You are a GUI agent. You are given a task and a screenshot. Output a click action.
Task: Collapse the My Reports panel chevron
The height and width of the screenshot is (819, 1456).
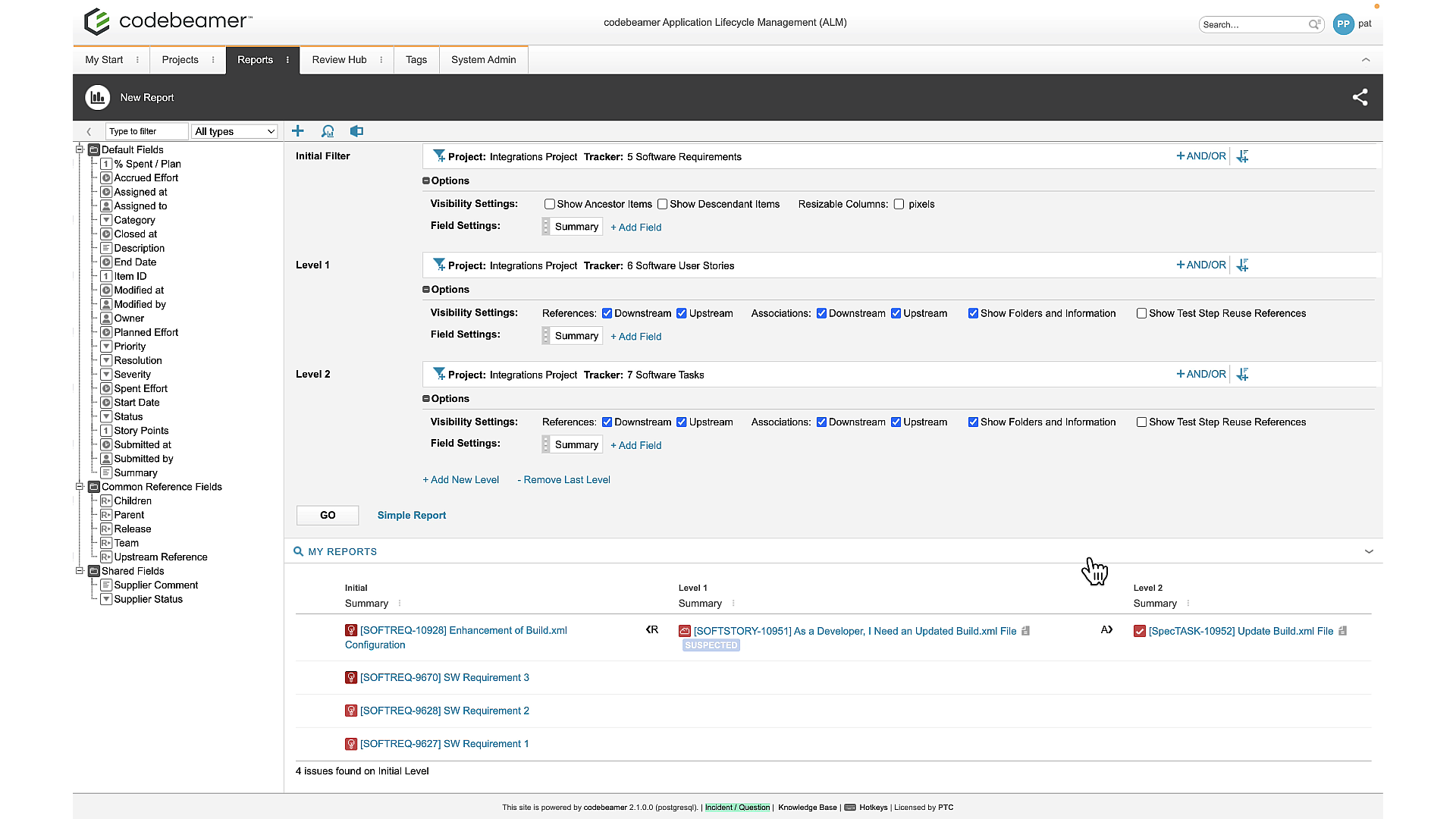click(1369, 551)
